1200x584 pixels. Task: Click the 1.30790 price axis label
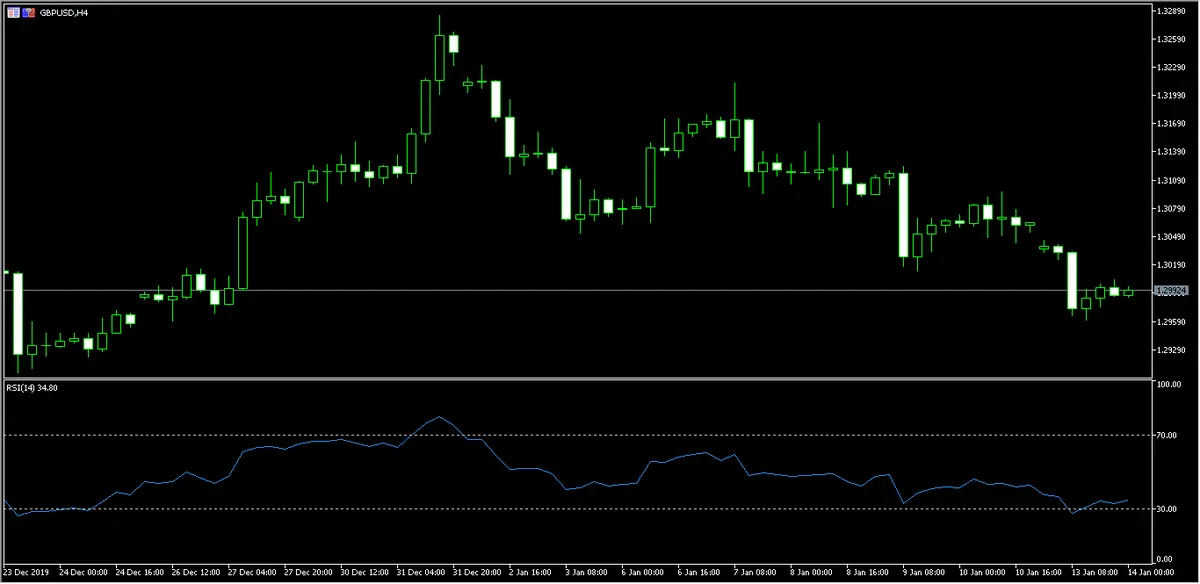1173,208
